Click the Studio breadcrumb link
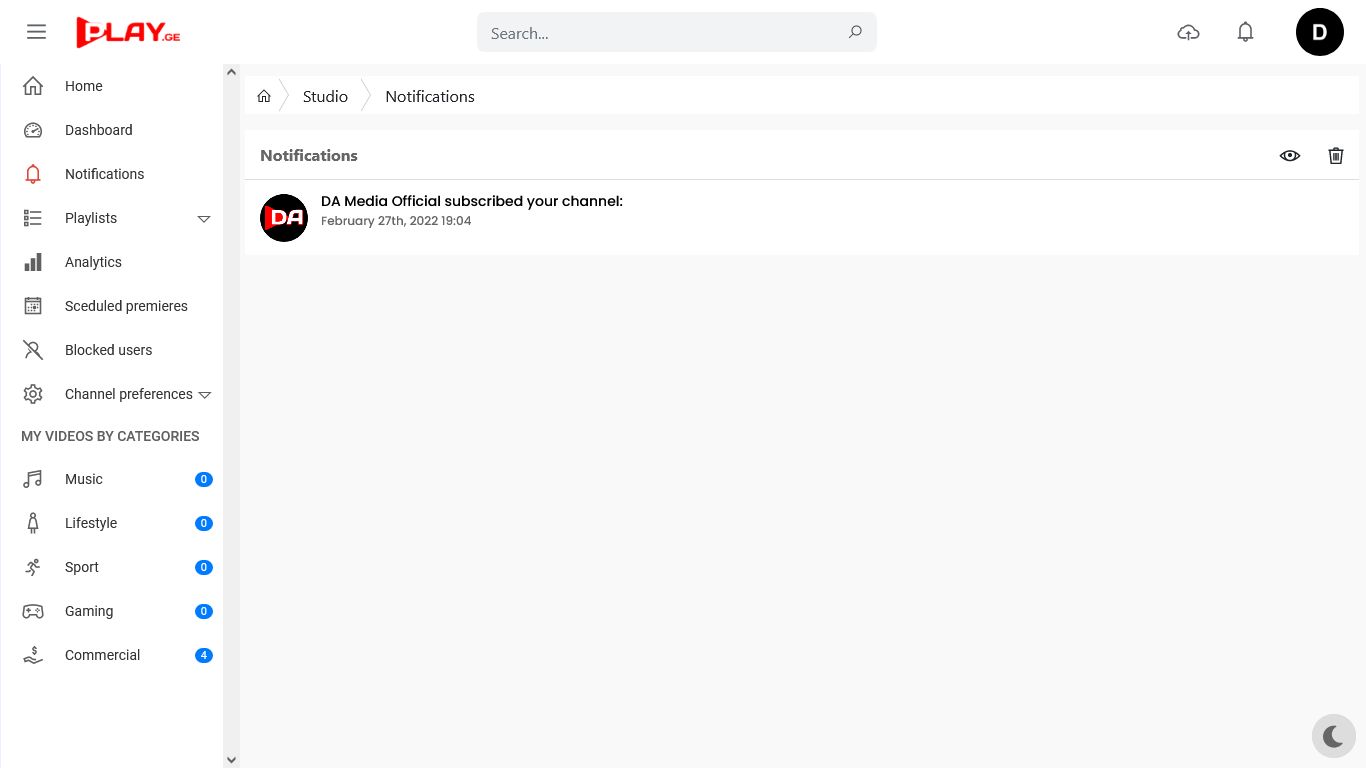 point(325,96)
